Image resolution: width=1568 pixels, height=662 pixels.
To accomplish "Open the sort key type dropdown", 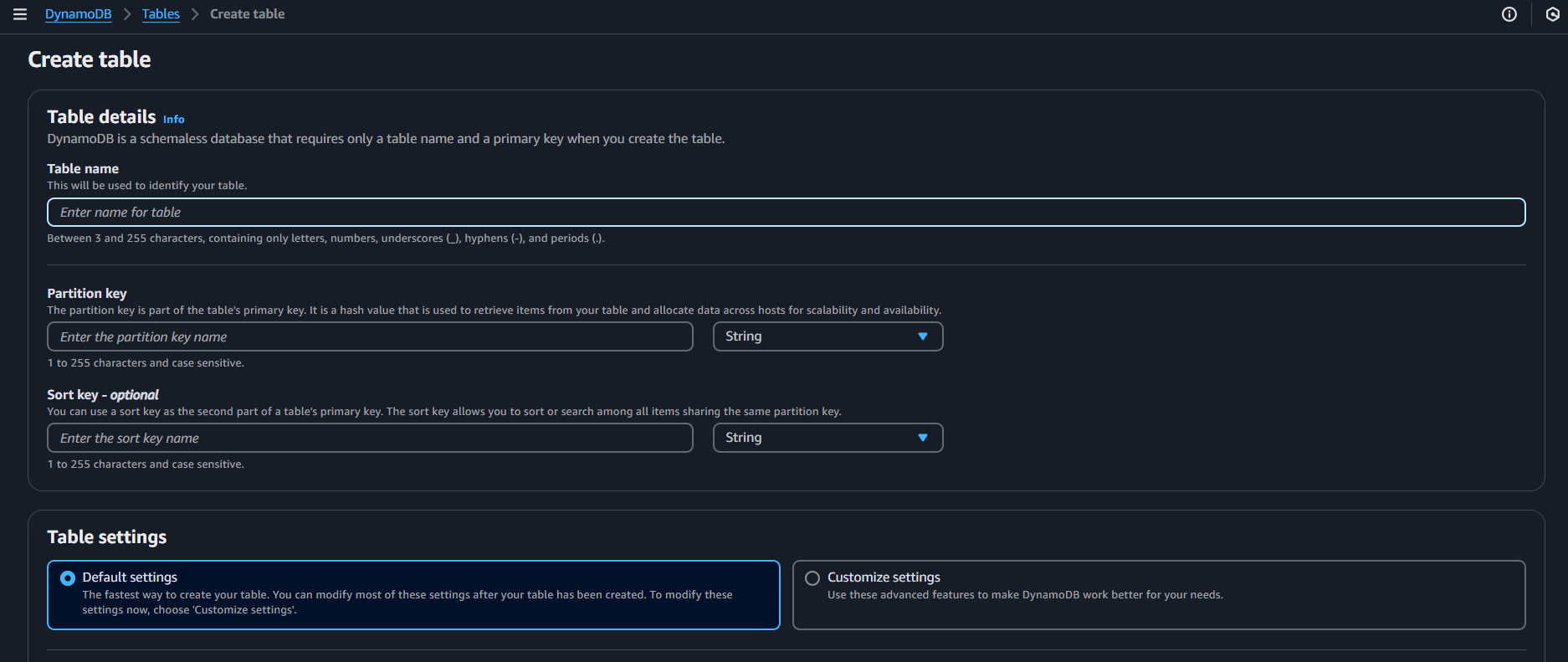I will (x=828, y=438).
